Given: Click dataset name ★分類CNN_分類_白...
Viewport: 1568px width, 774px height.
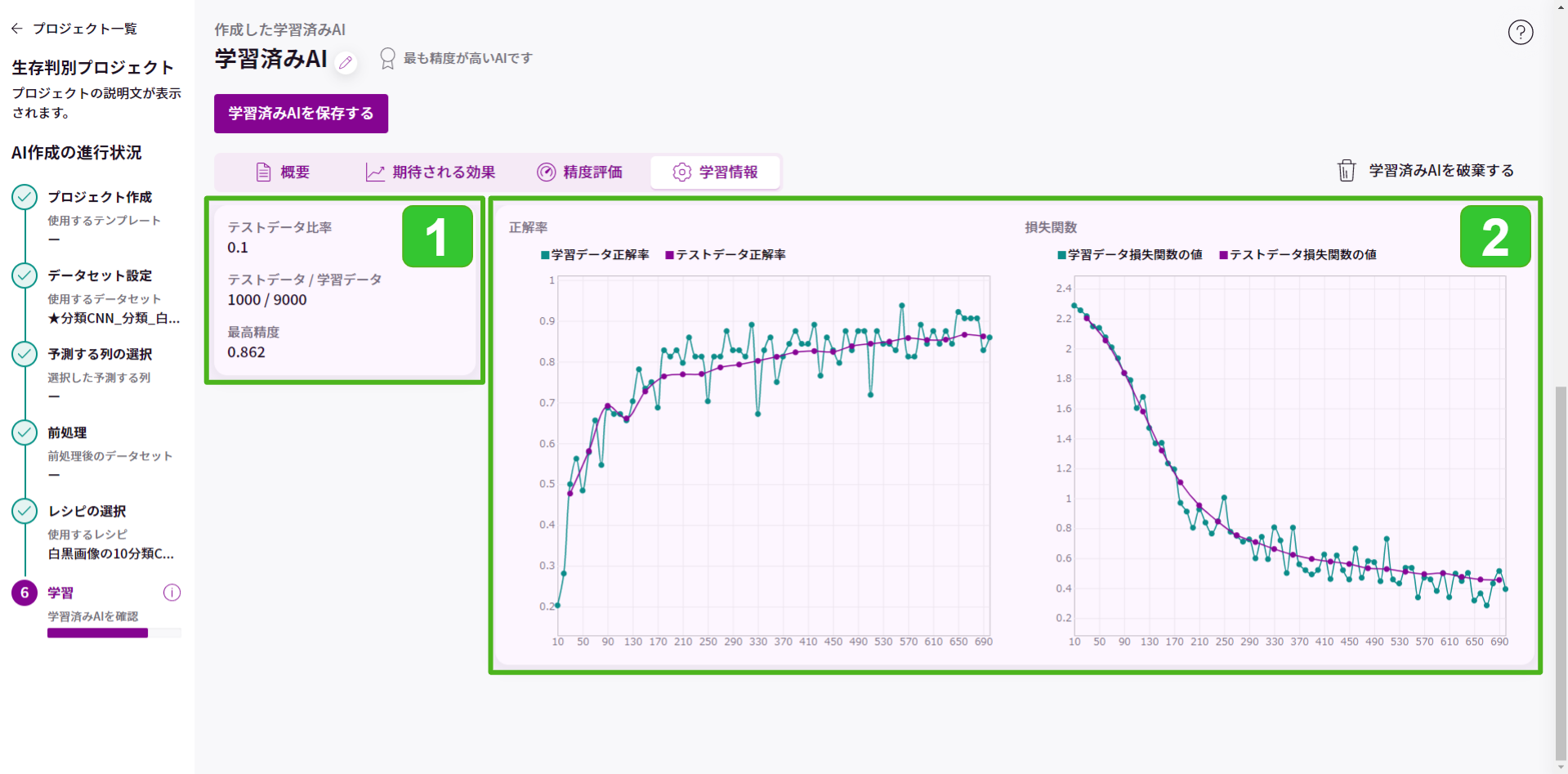Looking at the screenshot, I should coord(114,318).
